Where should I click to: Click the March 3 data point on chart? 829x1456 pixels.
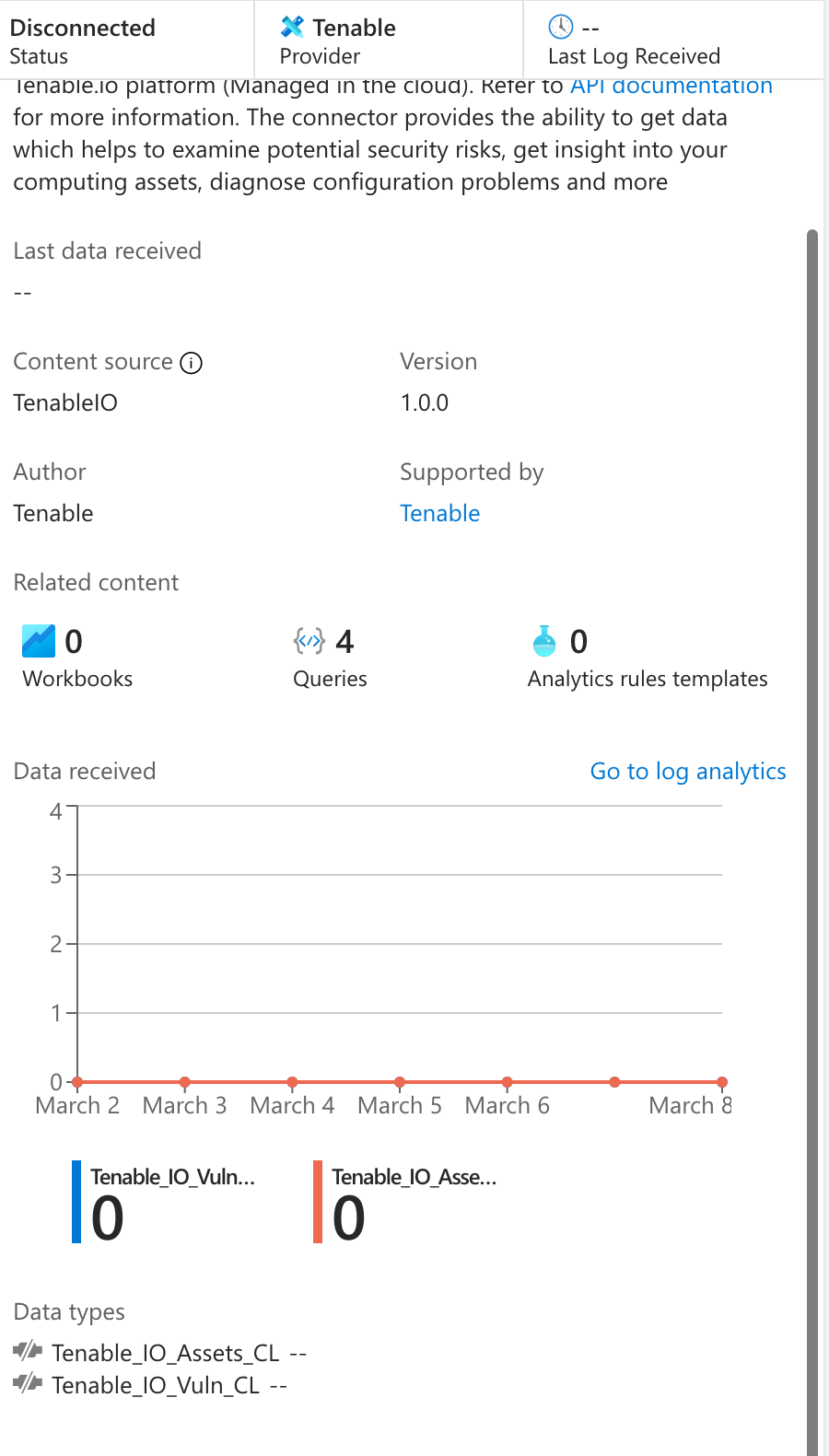(x=185, y=1082)
